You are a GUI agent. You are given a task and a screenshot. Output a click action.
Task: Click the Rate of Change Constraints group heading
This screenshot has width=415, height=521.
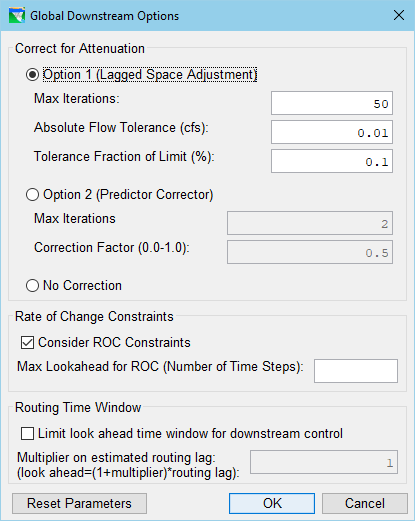(94, 317)
